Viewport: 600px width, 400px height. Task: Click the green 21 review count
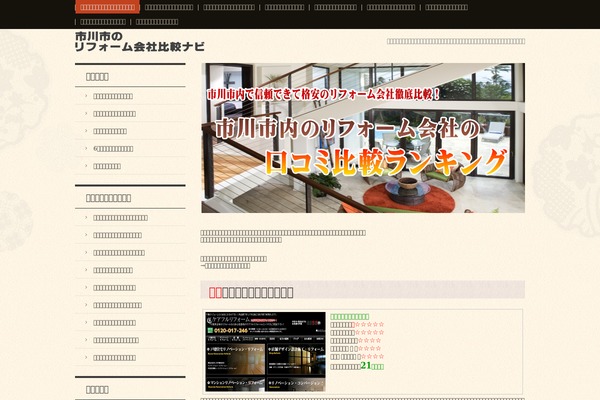point(366,366)
